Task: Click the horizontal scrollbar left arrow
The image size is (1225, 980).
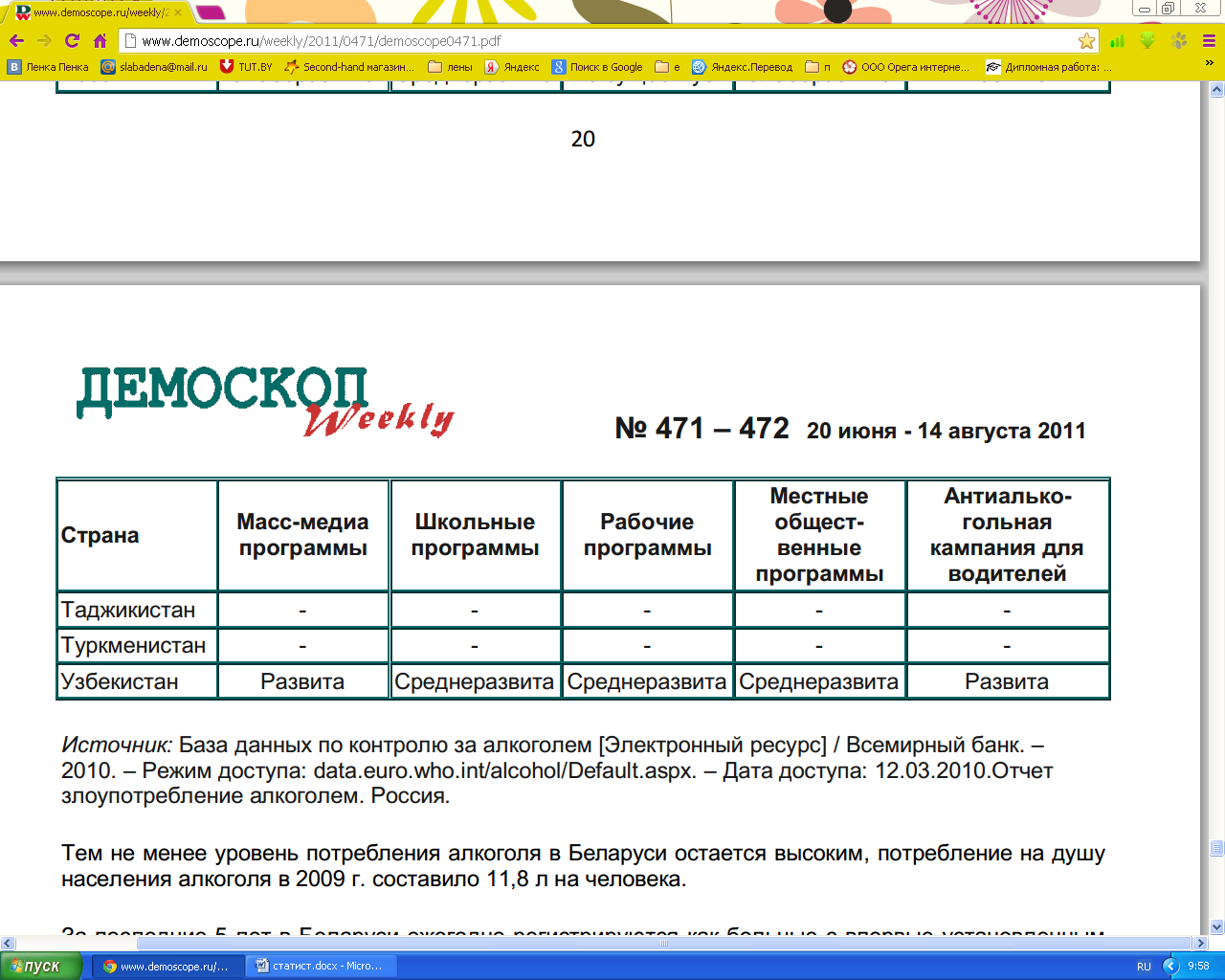Action: pos(8,943)
